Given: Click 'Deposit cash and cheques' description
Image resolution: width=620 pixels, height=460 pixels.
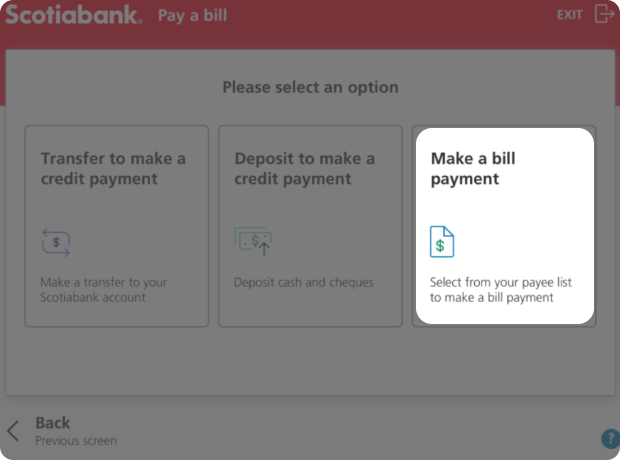Looking at the screenshot, I should click(x=304, y=282).
